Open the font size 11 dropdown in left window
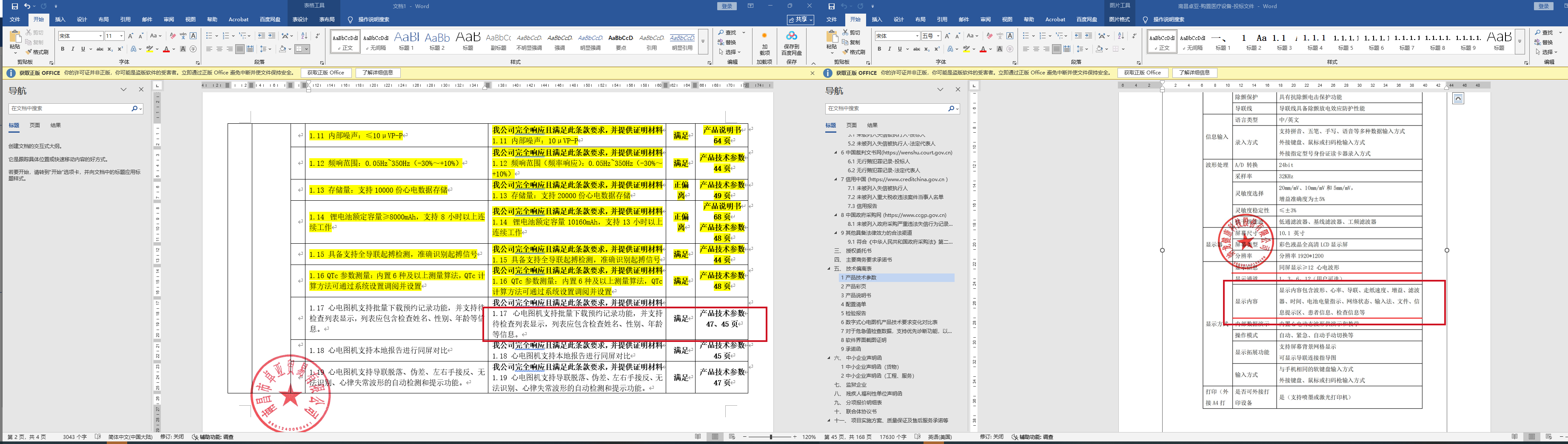1568x444 pixels. 122,36
